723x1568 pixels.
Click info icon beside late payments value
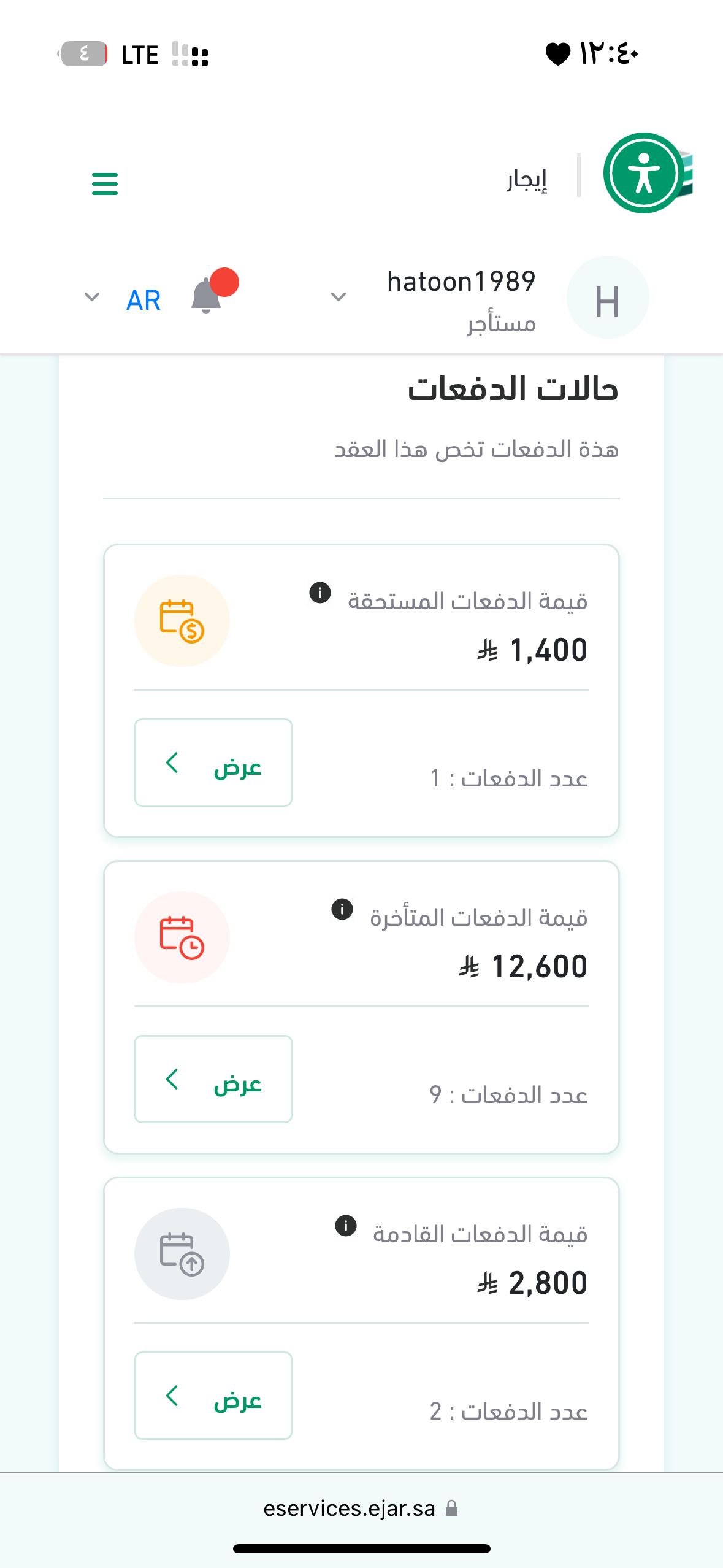coord(342,909)
